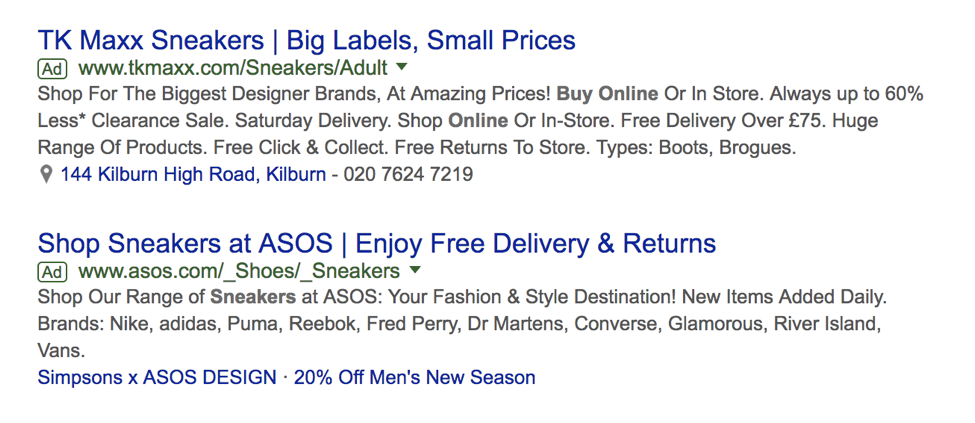
Task: Click the bold 'Buy Online' text
Action: (x=607, y=95)
